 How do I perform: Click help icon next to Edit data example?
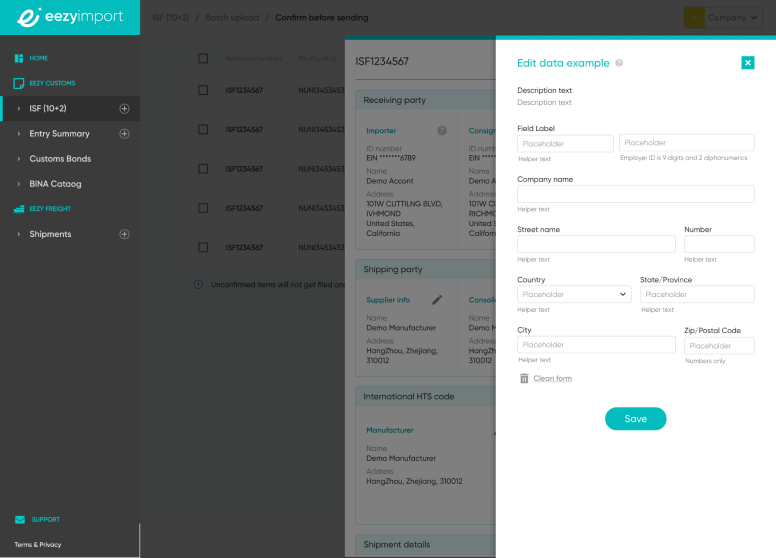(619, 63)
